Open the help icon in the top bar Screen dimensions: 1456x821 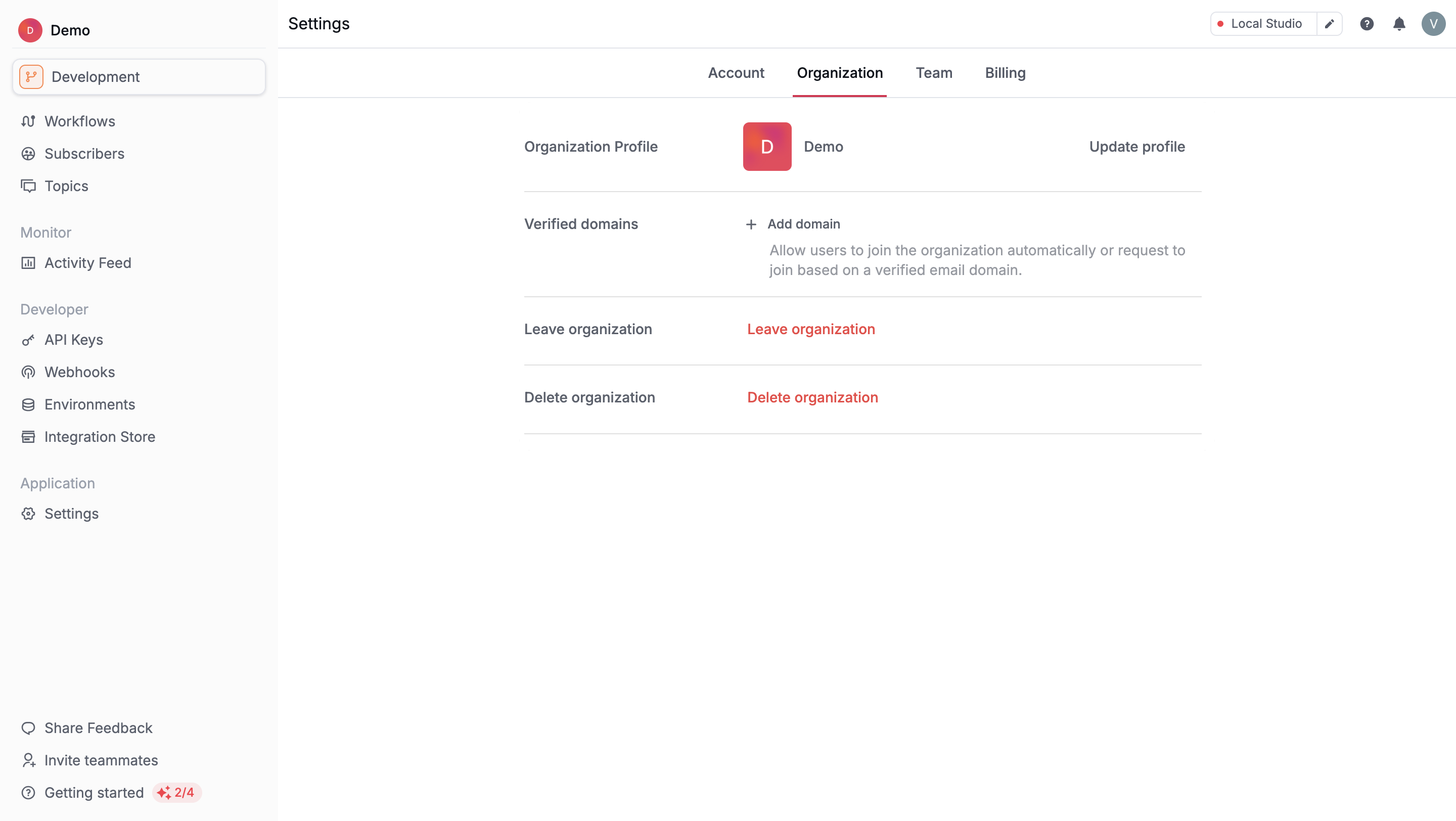tap(1367, 24)
